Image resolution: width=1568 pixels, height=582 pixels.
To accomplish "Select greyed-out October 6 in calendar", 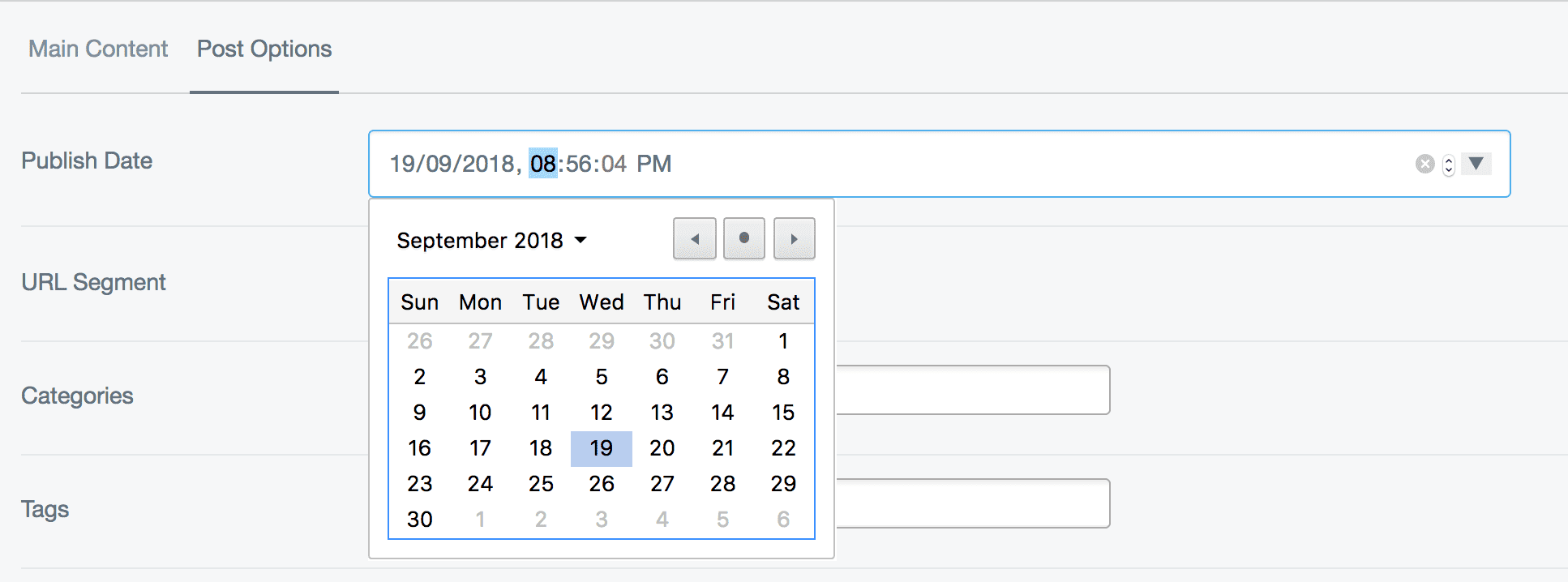I will [x=783, y=520].
